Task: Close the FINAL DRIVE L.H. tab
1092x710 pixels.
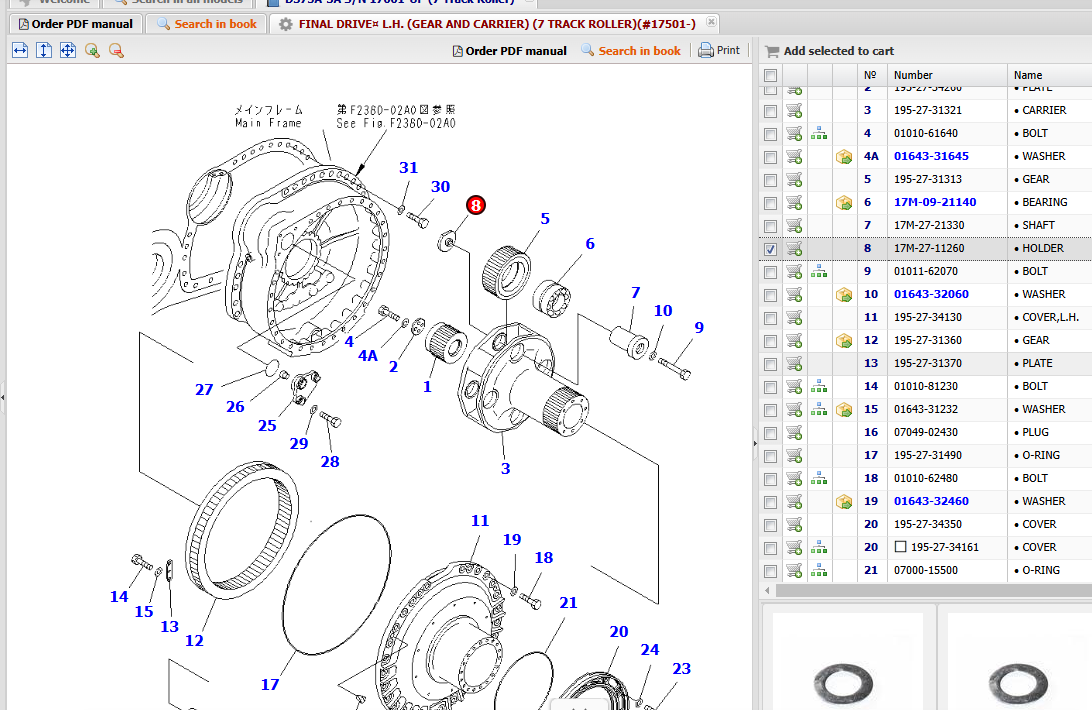Action: (x=711, y=22)
